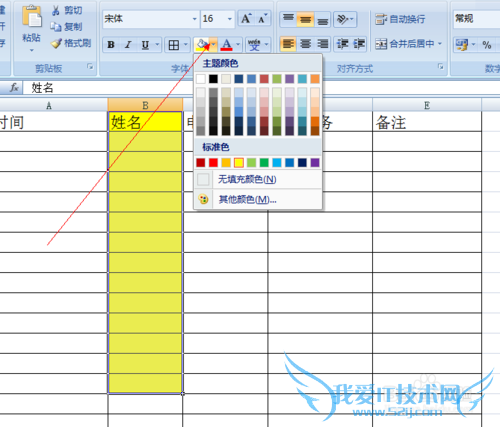Set middle vertical alignment
The width and height of the screenshot is (500, 427).
pos(305,19)
